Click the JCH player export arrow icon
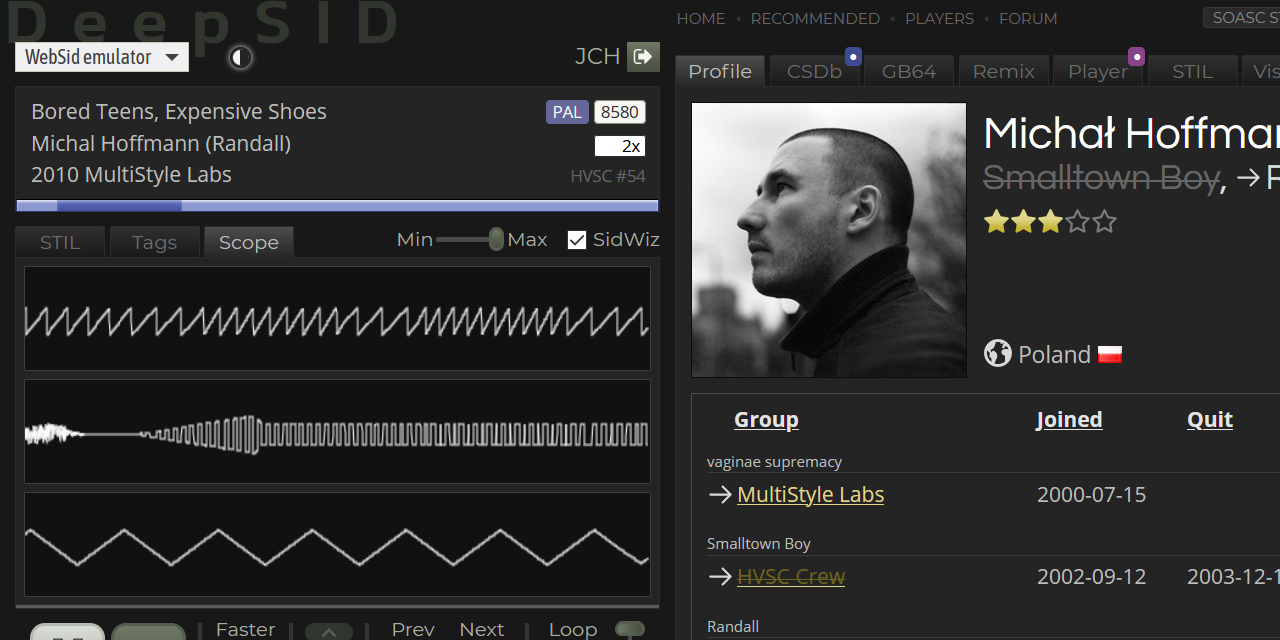Screen dimensions: 1280x640 [x=643, y=56]
